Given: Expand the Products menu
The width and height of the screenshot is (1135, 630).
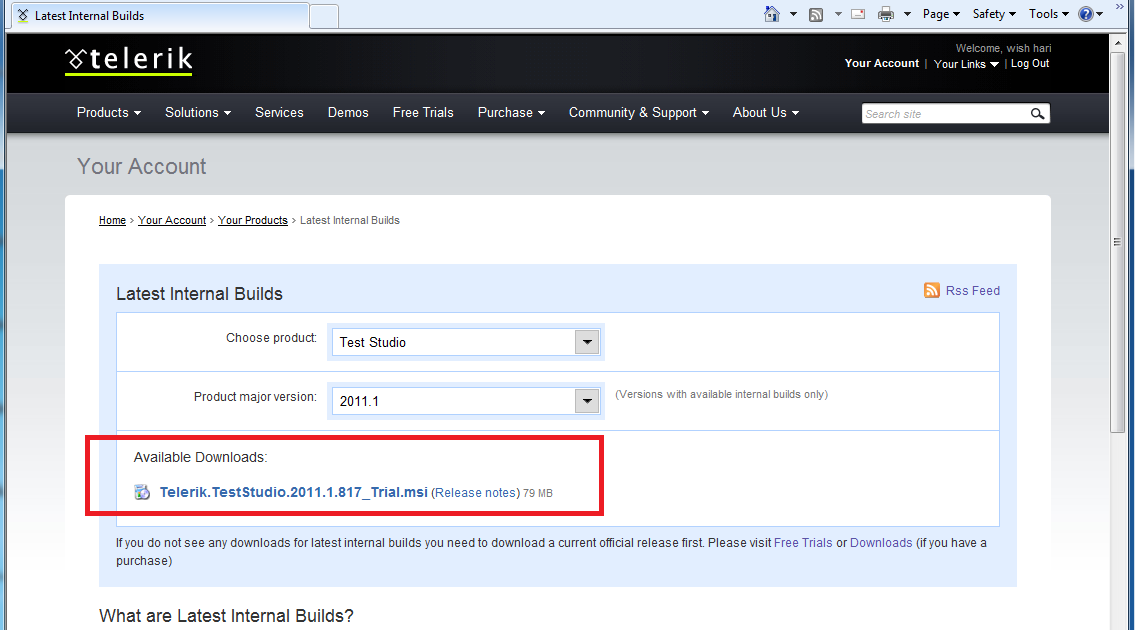Looking at the screenshot, I should pos(109,112).
